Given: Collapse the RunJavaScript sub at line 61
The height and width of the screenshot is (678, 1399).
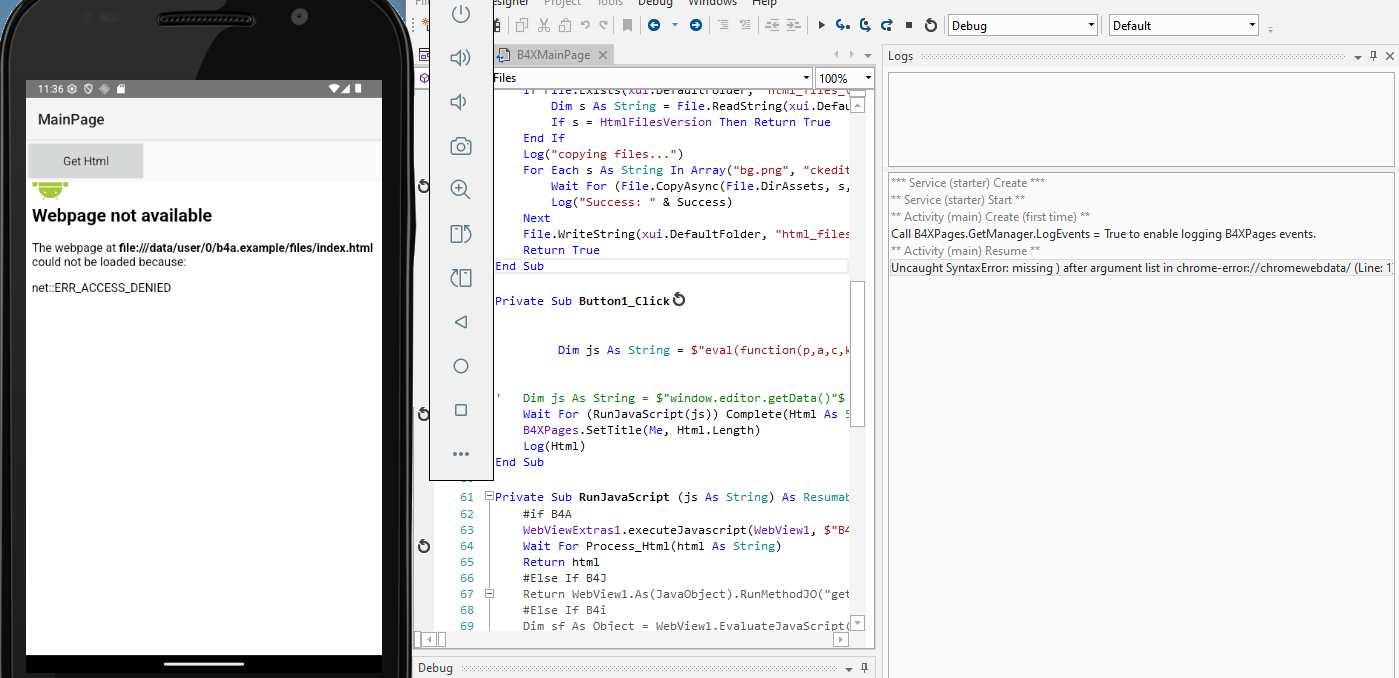Looking at the screenshot, I should tap(488, 497).
